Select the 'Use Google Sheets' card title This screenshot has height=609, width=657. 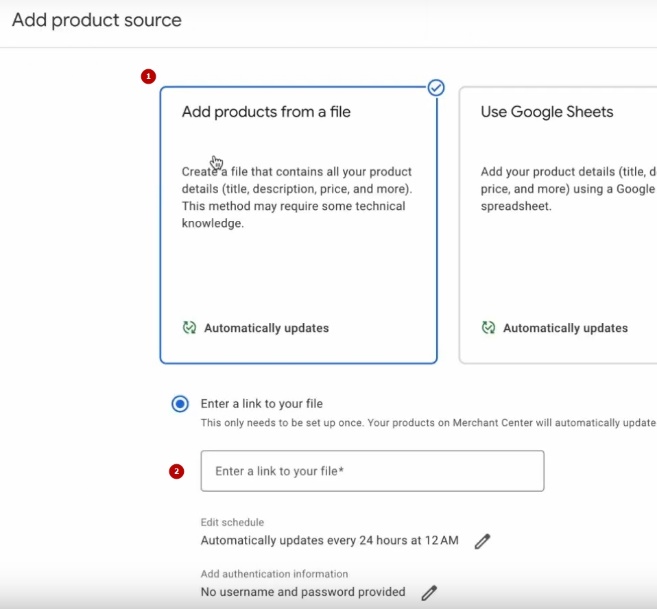click(x=547, y=112)
